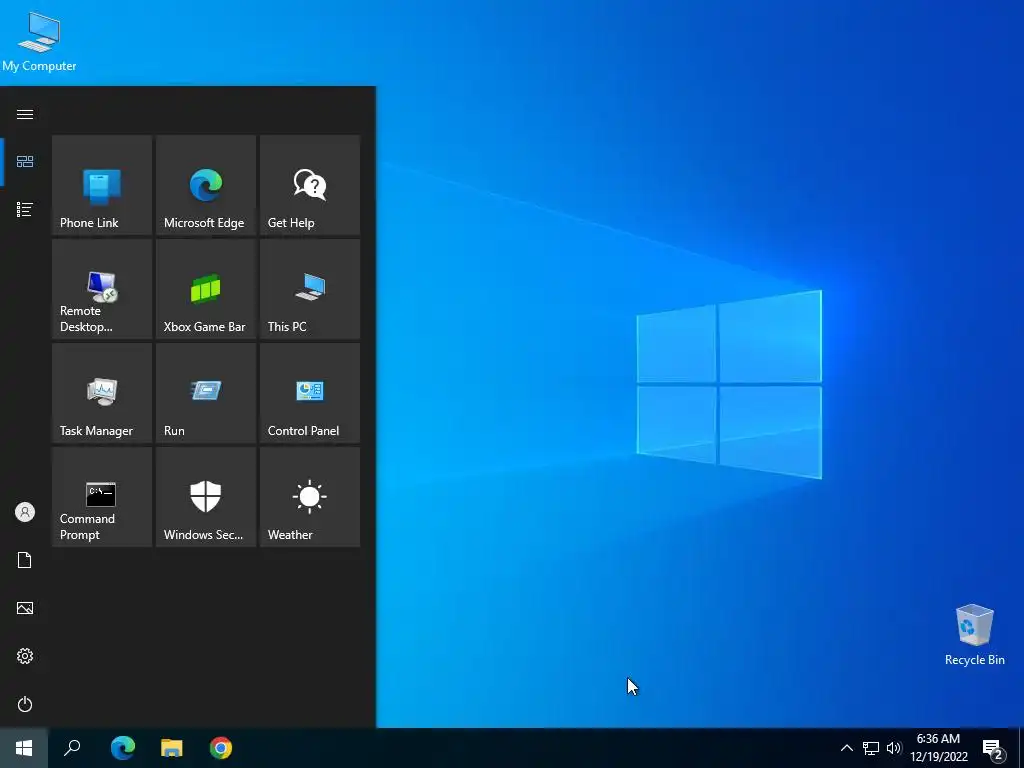Viewport: 1024px width, 768px height.
Task: Open Remote Desktop Connection tile
Action: (102, 289)
